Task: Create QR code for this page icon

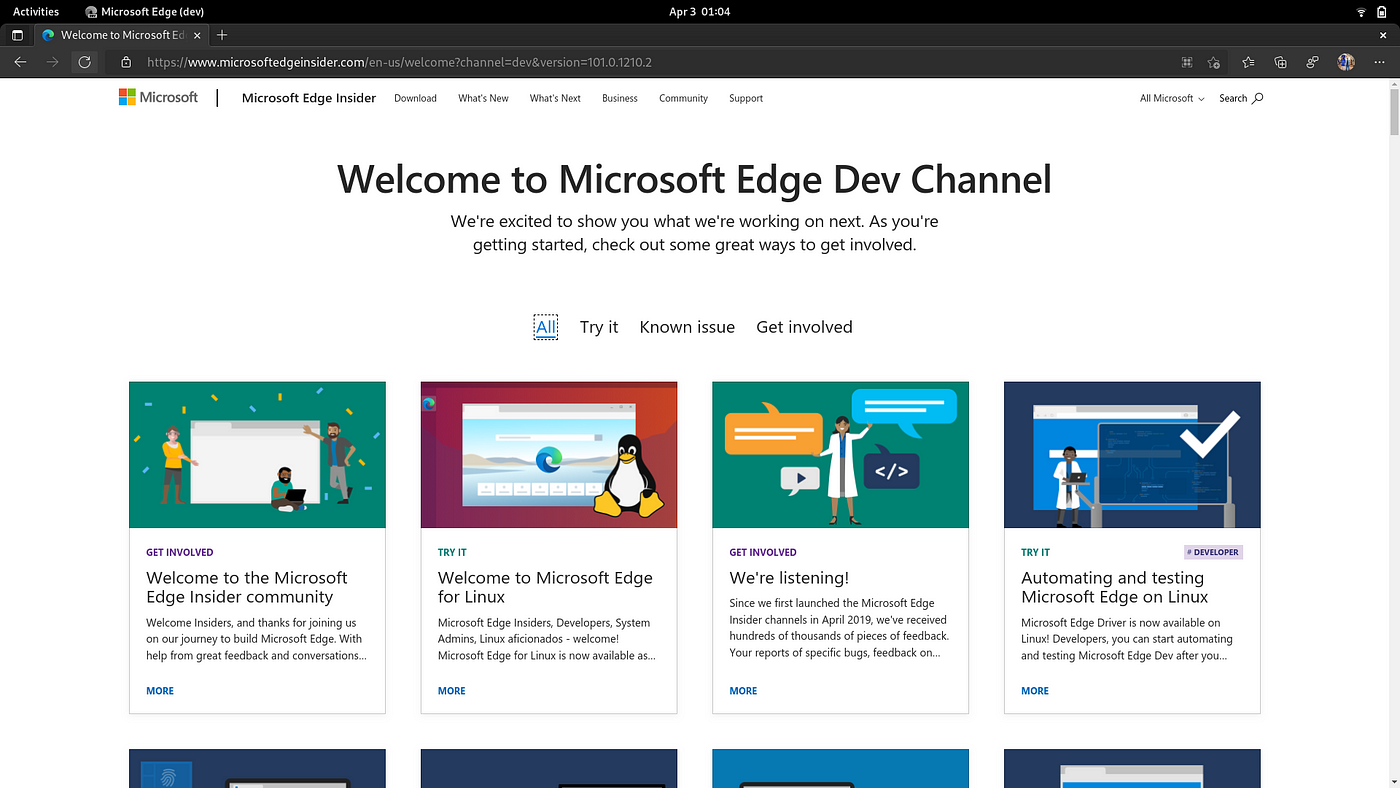Action: (1187, 62)
